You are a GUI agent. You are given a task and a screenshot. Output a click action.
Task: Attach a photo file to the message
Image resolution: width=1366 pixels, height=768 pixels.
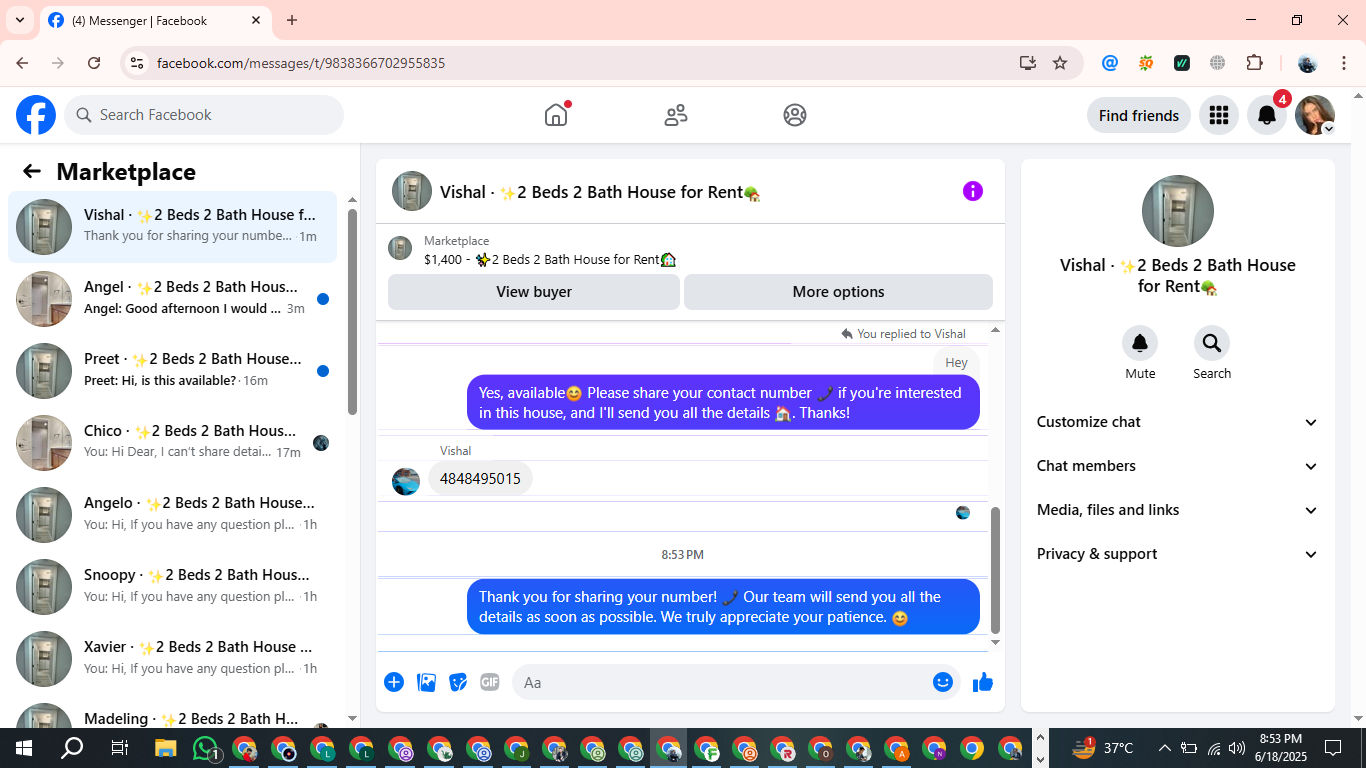(x=427, y=682)
